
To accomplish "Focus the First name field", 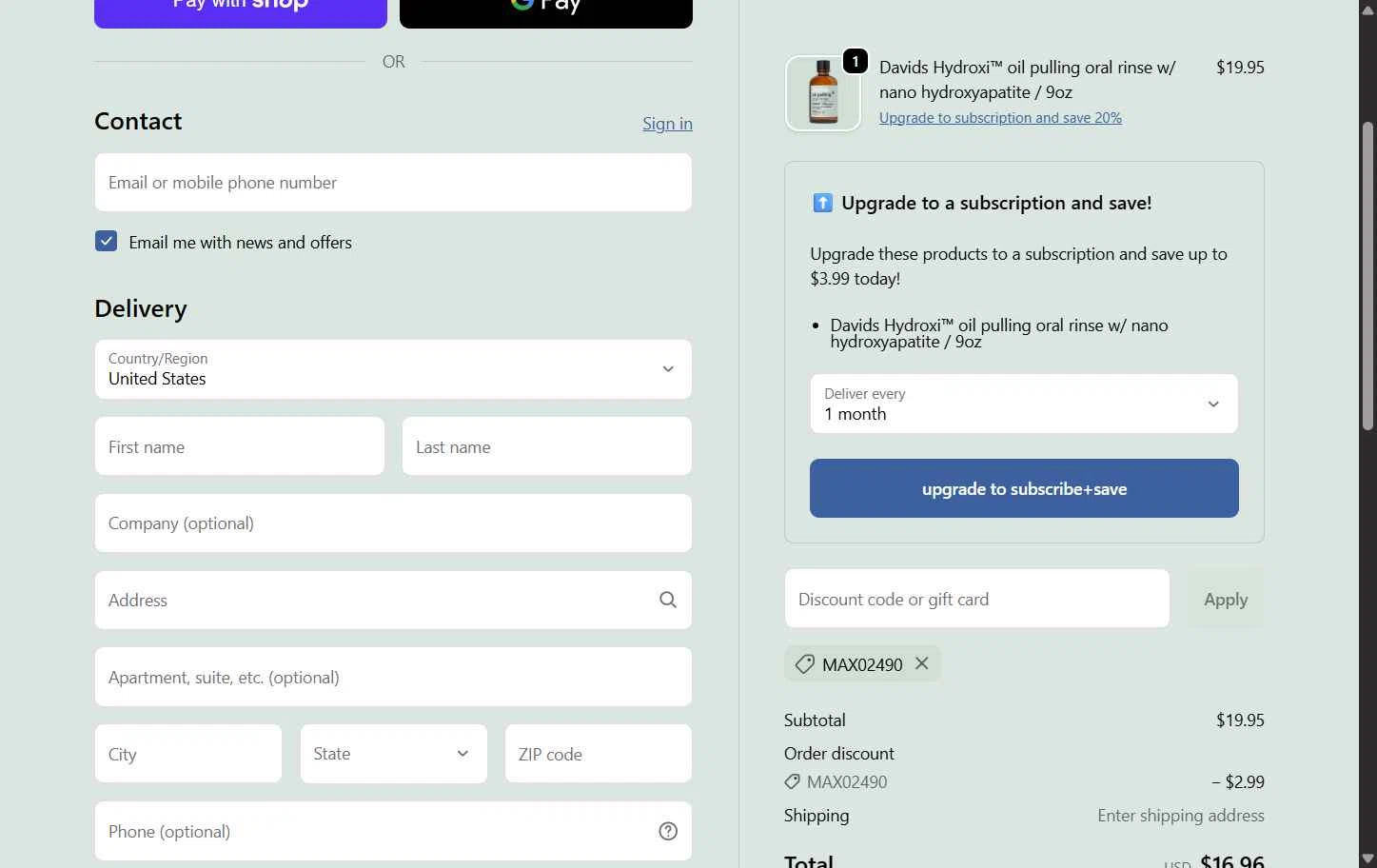I will [x=240, y=446].
